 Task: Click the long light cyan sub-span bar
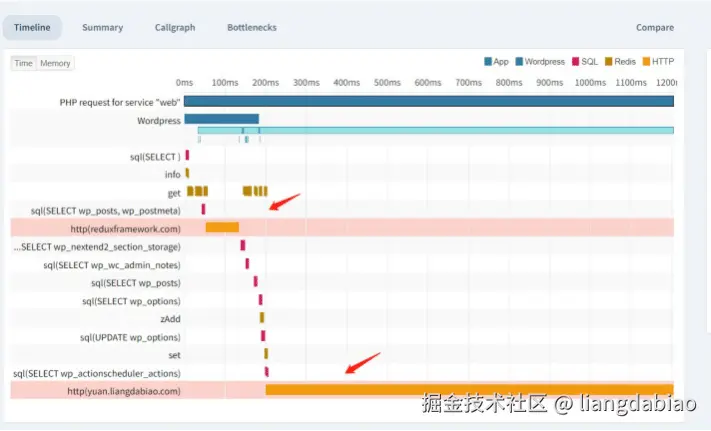click(x=435, y=131)
